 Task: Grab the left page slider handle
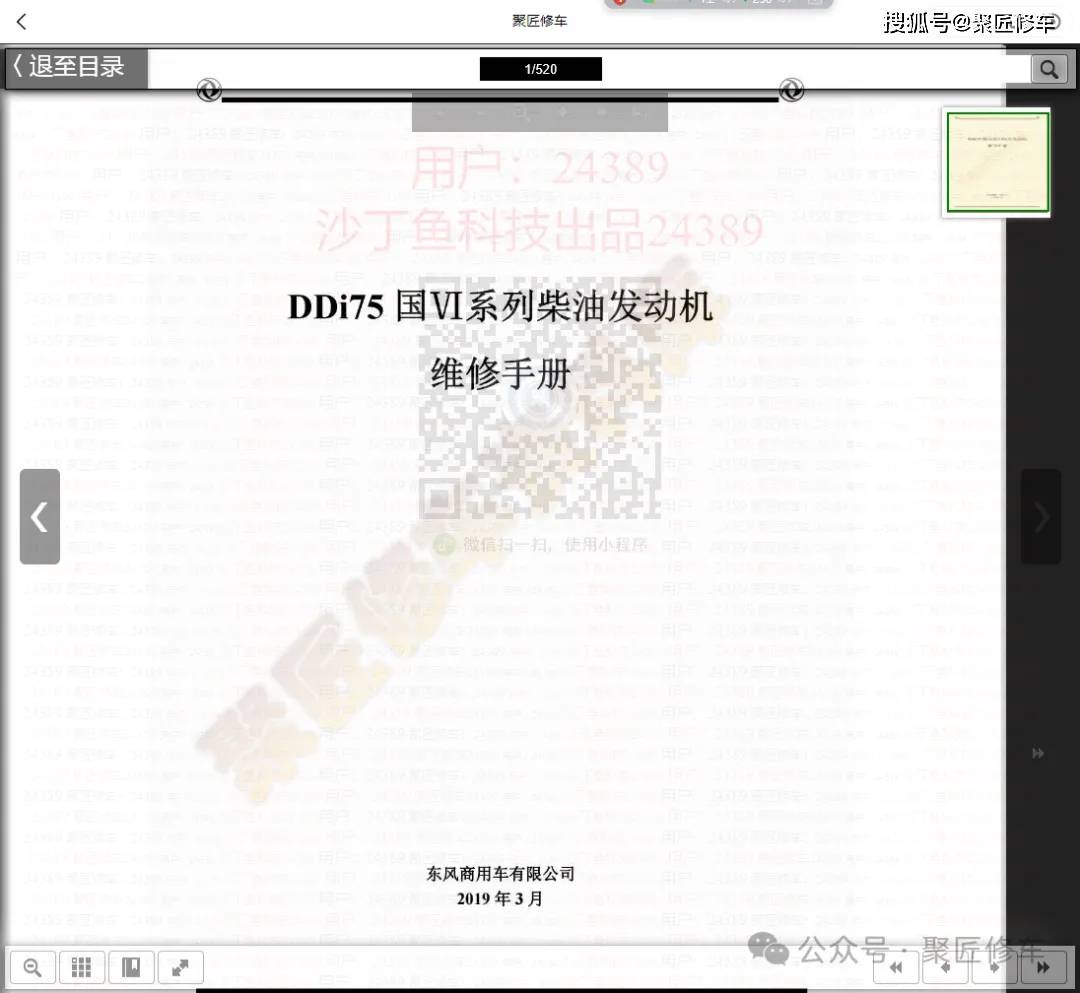(x=209, y=90)
